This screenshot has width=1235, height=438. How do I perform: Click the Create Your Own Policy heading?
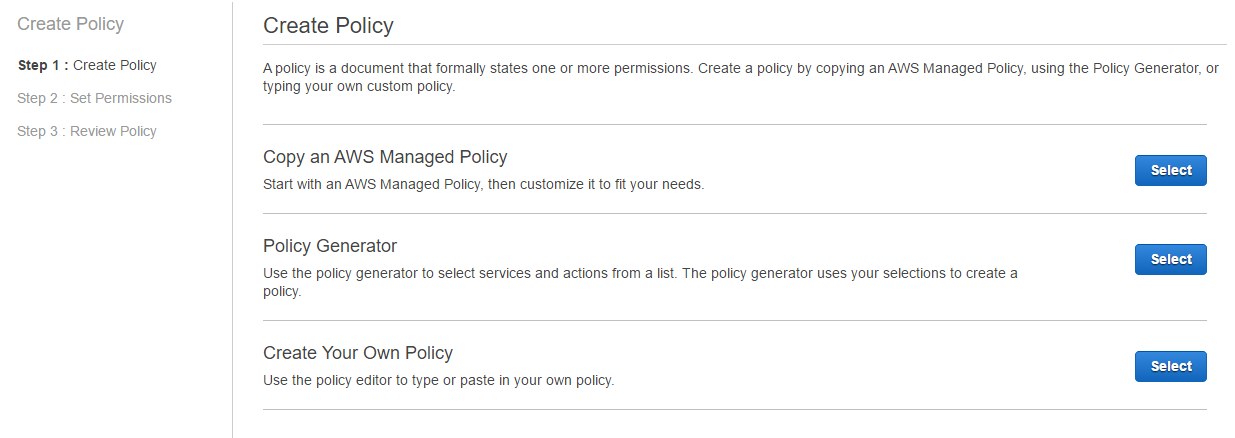click(x=358, y=353)
